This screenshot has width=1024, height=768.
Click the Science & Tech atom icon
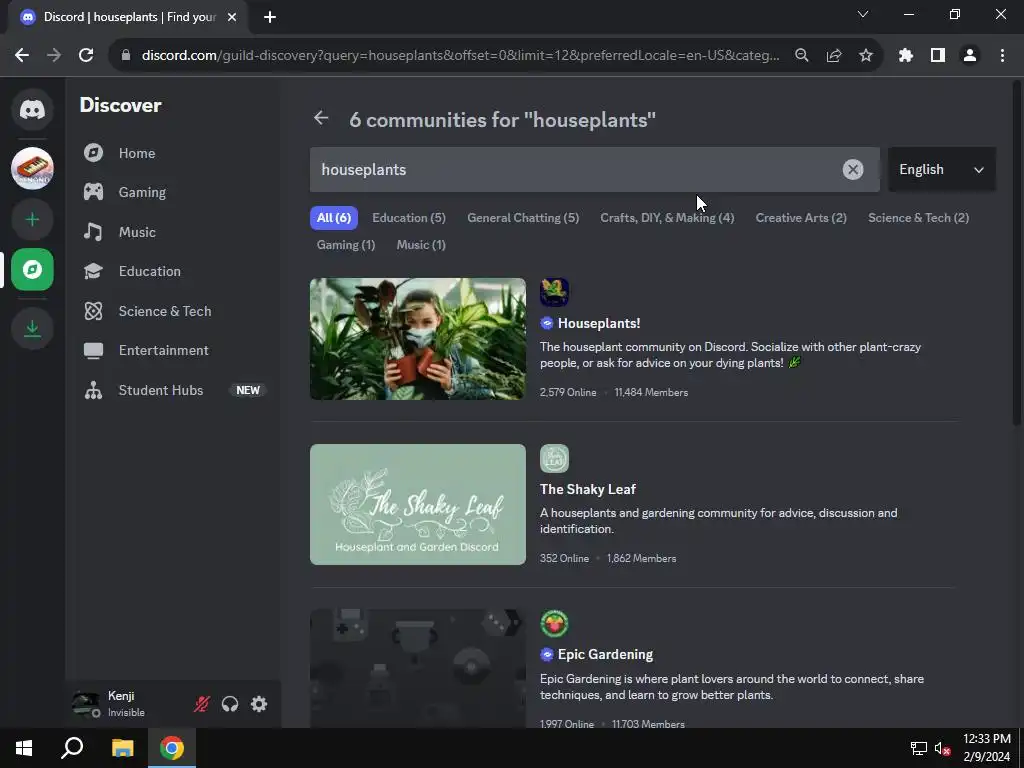click(93, 311)
